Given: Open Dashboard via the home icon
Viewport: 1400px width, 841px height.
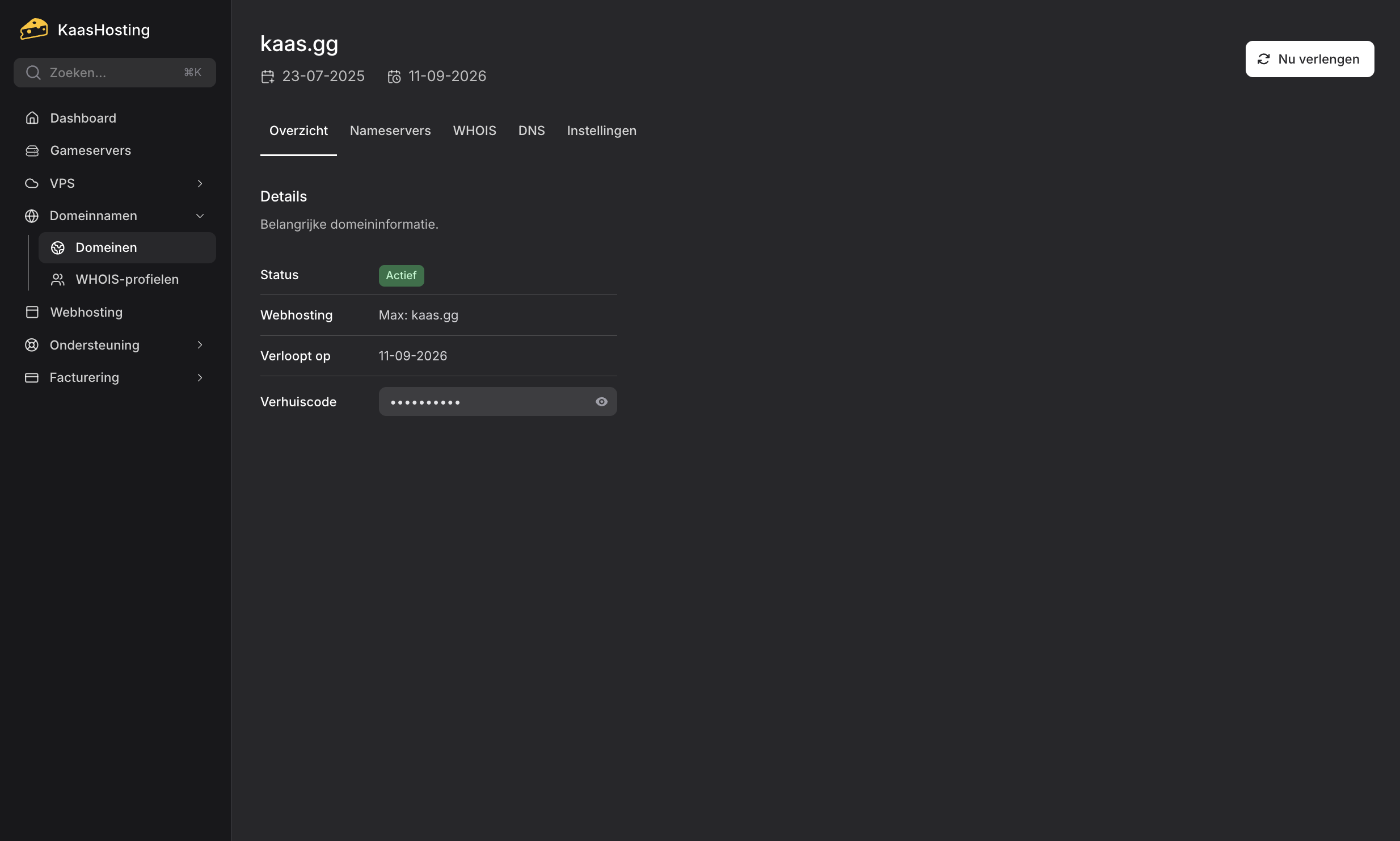Looking at the screenshot, I should pyautogui.click(x=32, y=117).
